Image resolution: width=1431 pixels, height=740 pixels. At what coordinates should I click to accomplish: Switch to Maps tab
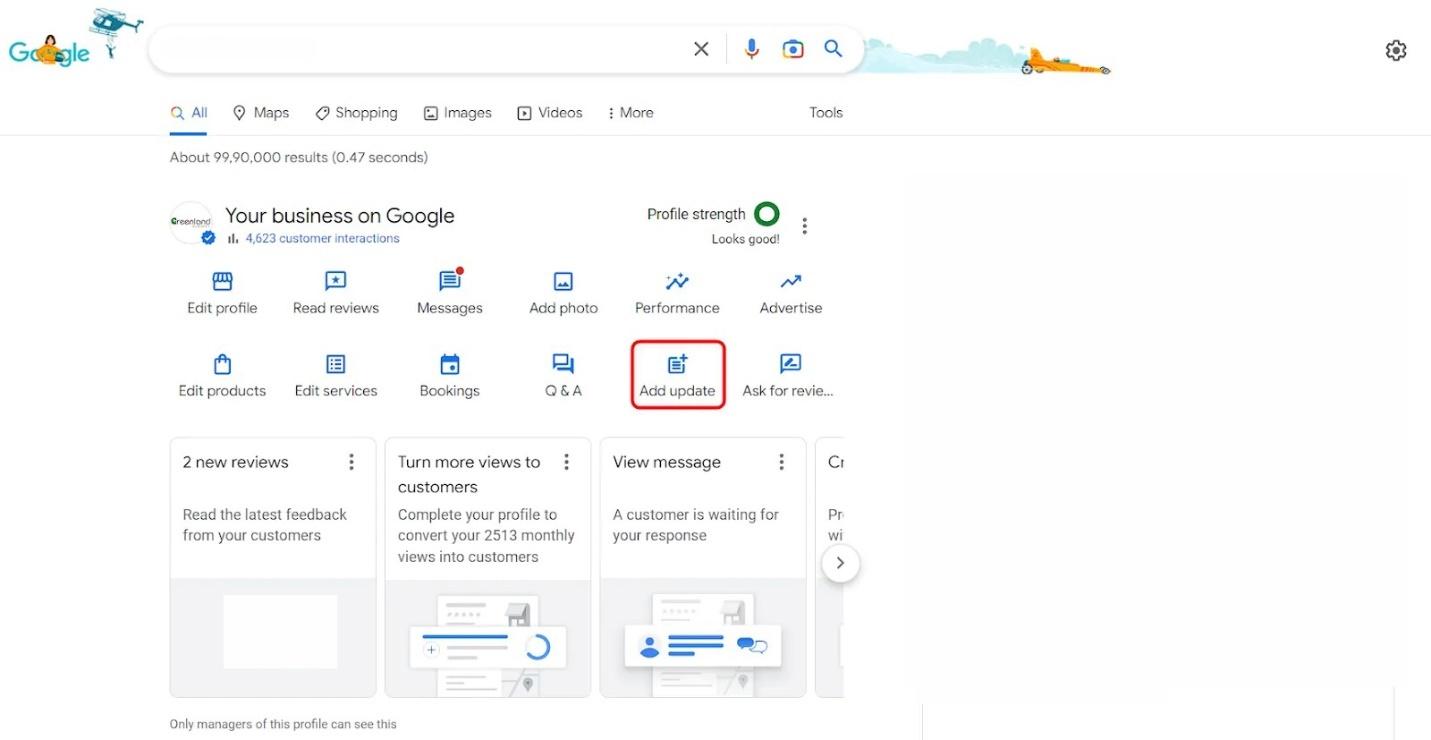[261, 113]
